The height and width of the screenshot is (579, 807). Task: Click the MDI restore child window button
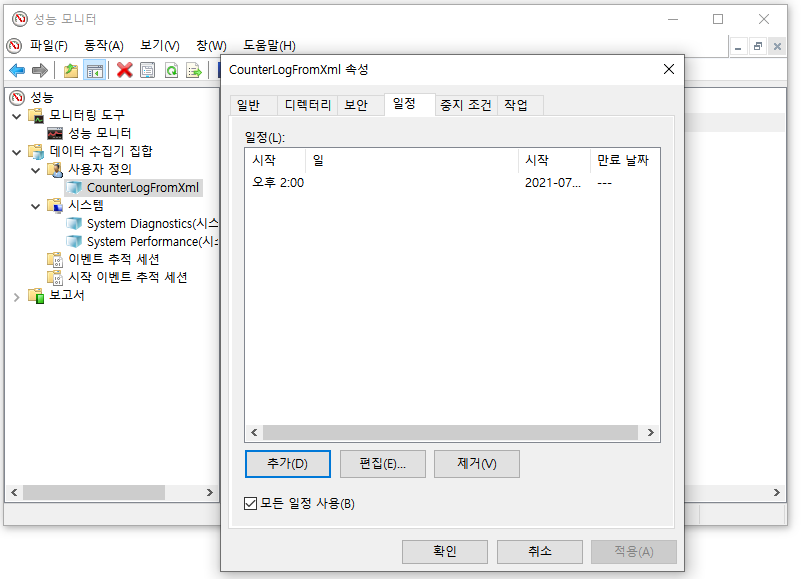[x=758, y=46]
